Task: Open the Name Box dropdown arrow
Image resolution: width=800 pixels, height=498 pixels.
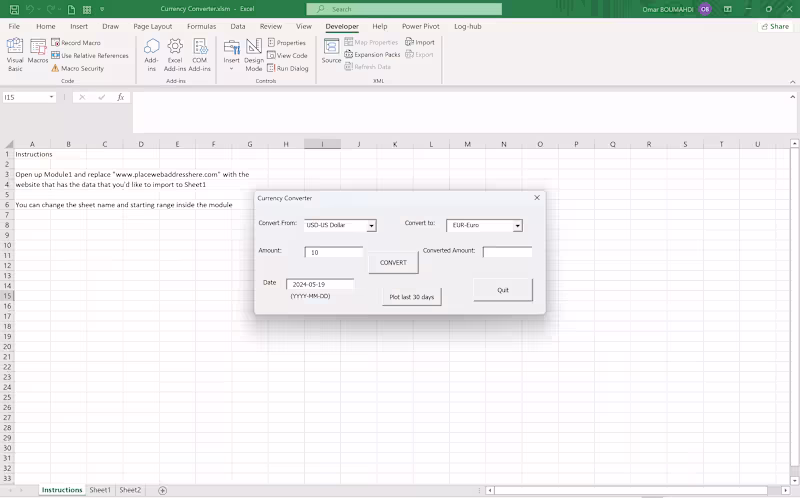Action: (52, 97)
